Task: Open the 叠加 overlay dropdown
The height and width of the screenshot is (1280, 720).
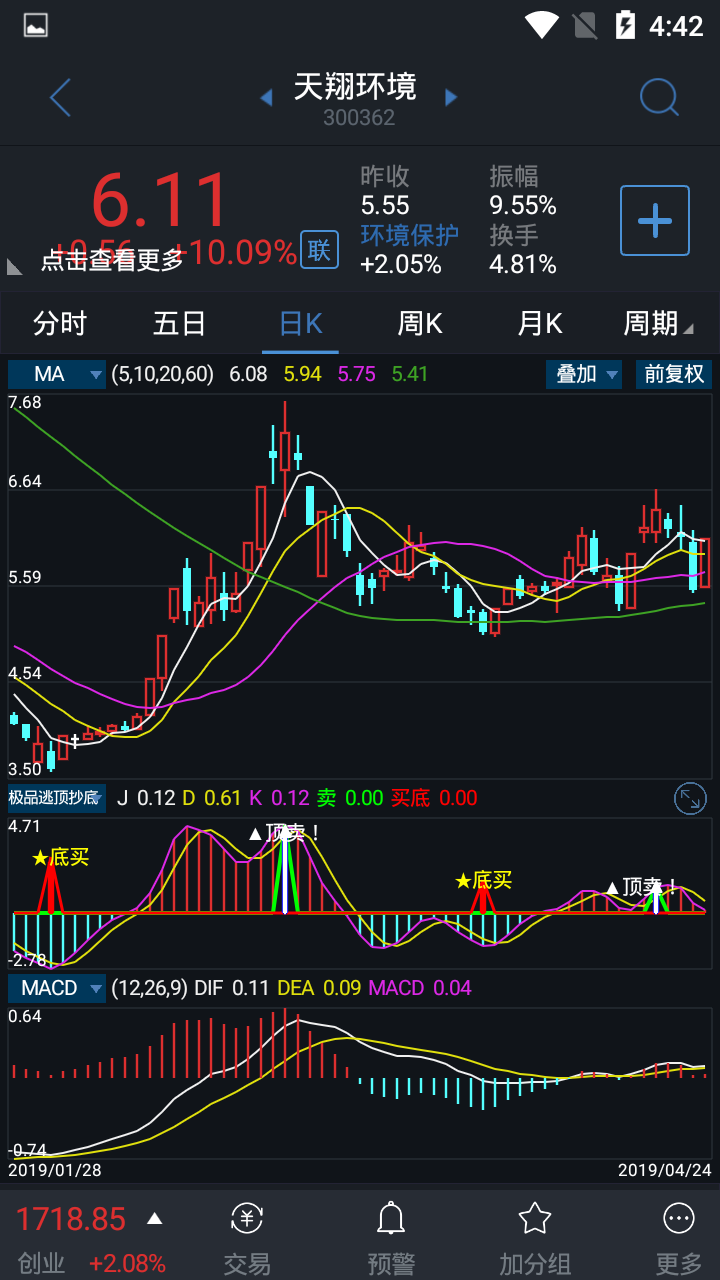Action: click(585, 374)
